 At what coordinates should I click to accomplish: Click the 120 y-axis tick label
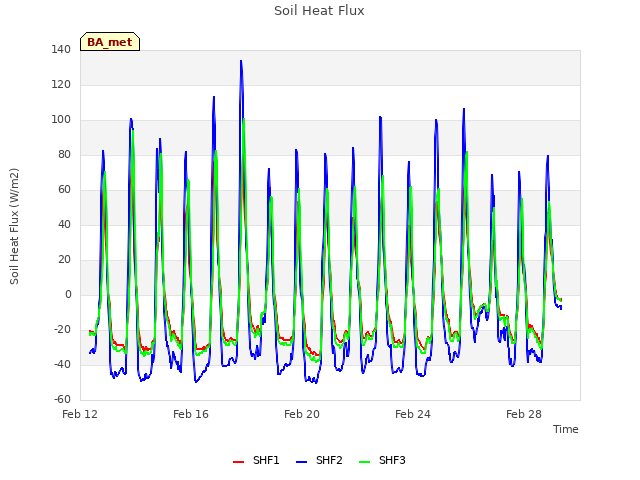[x=61, y=84]
